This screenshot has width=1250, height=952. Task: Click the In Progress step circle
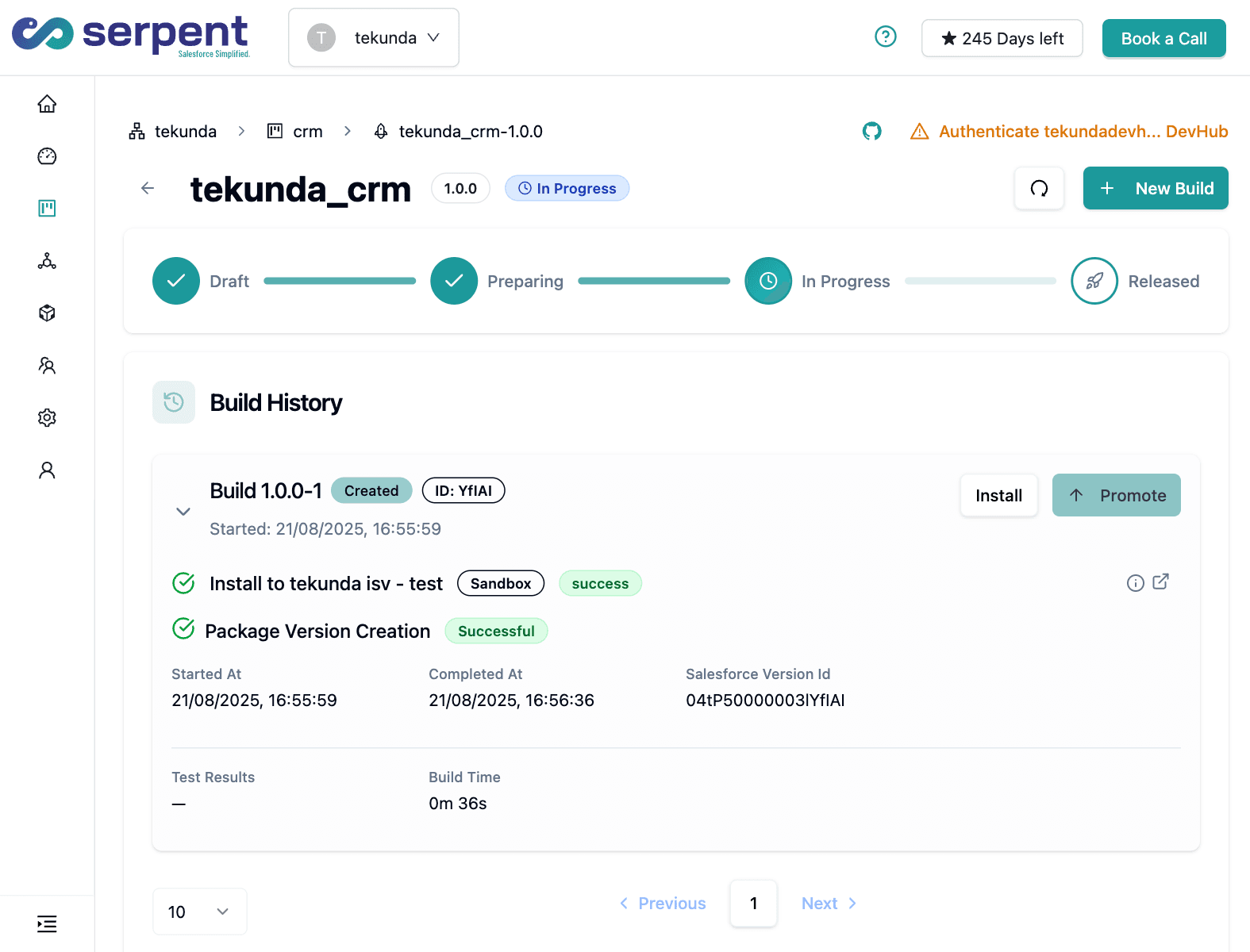(x=767, y=281)
